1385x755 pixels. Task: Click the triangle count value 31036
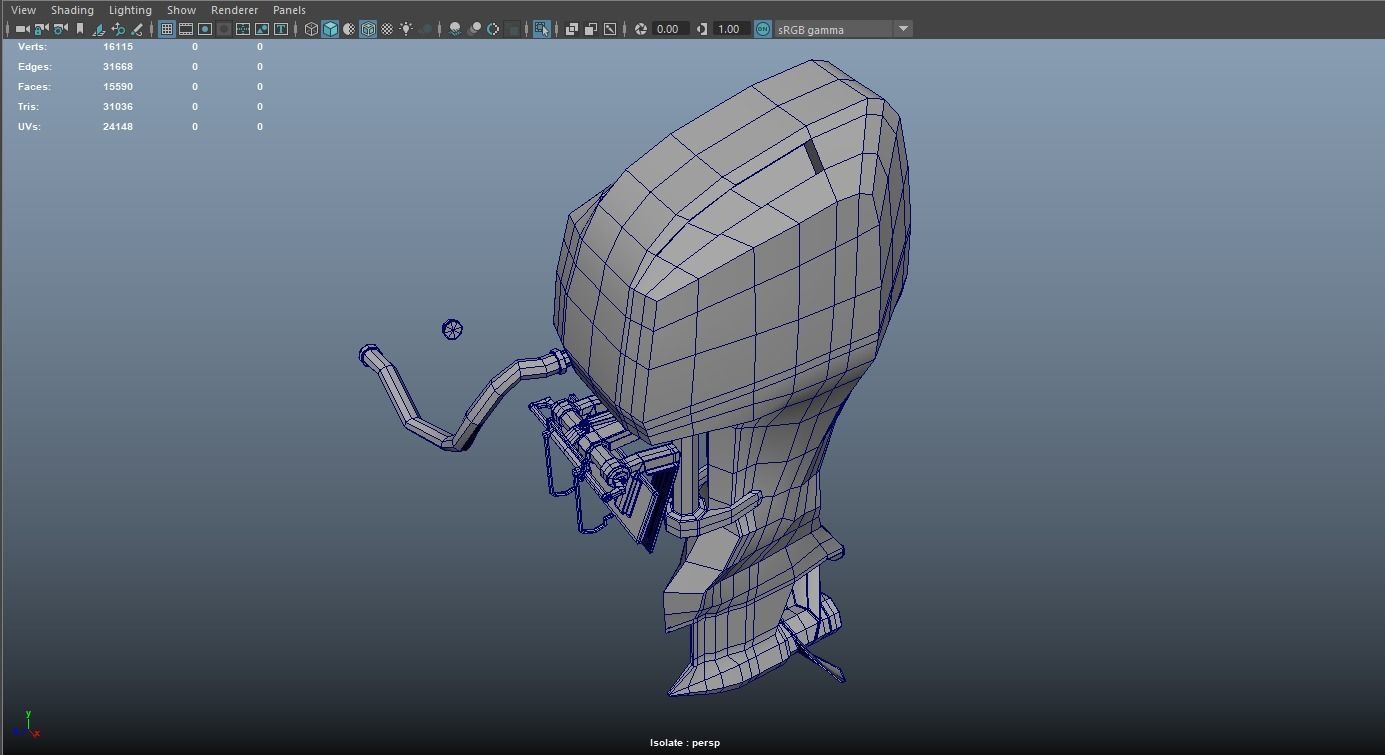(x=118, y=107)
